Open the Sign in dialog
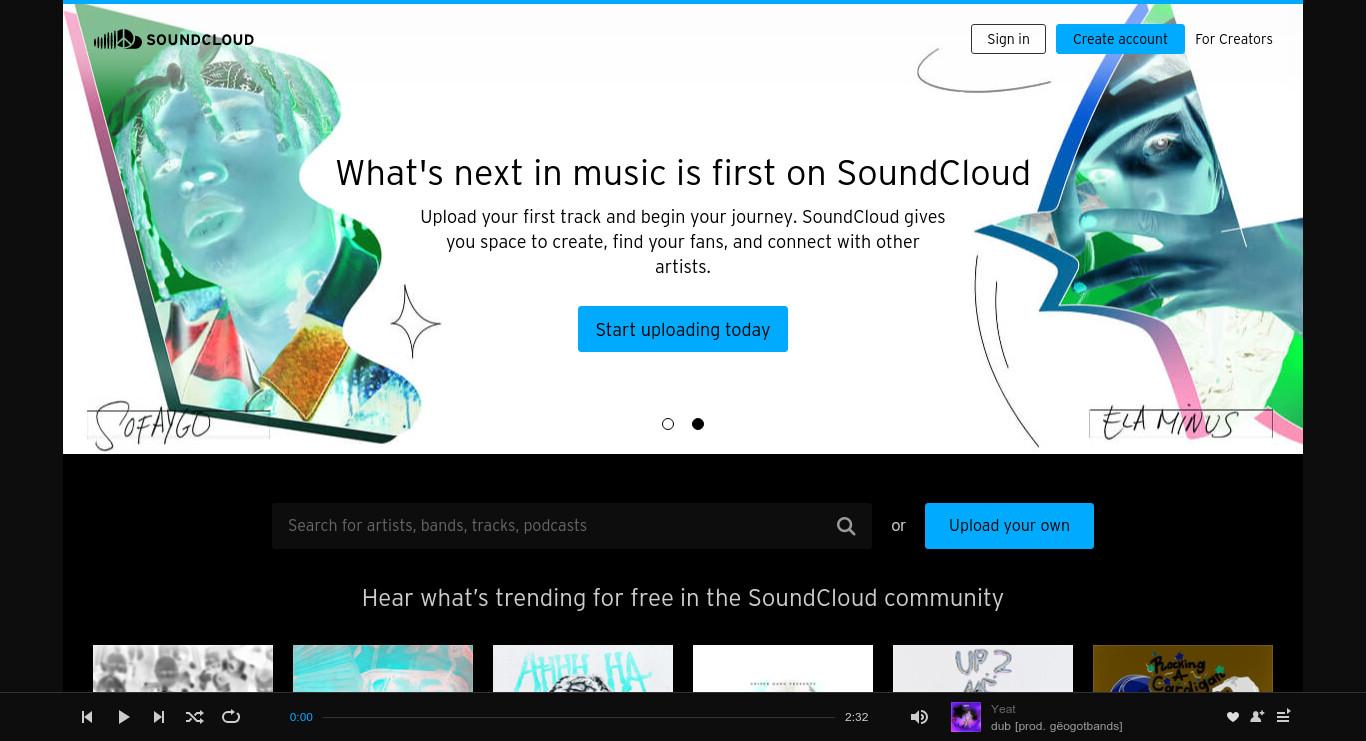1366x741 pixels. [1008, 39]
